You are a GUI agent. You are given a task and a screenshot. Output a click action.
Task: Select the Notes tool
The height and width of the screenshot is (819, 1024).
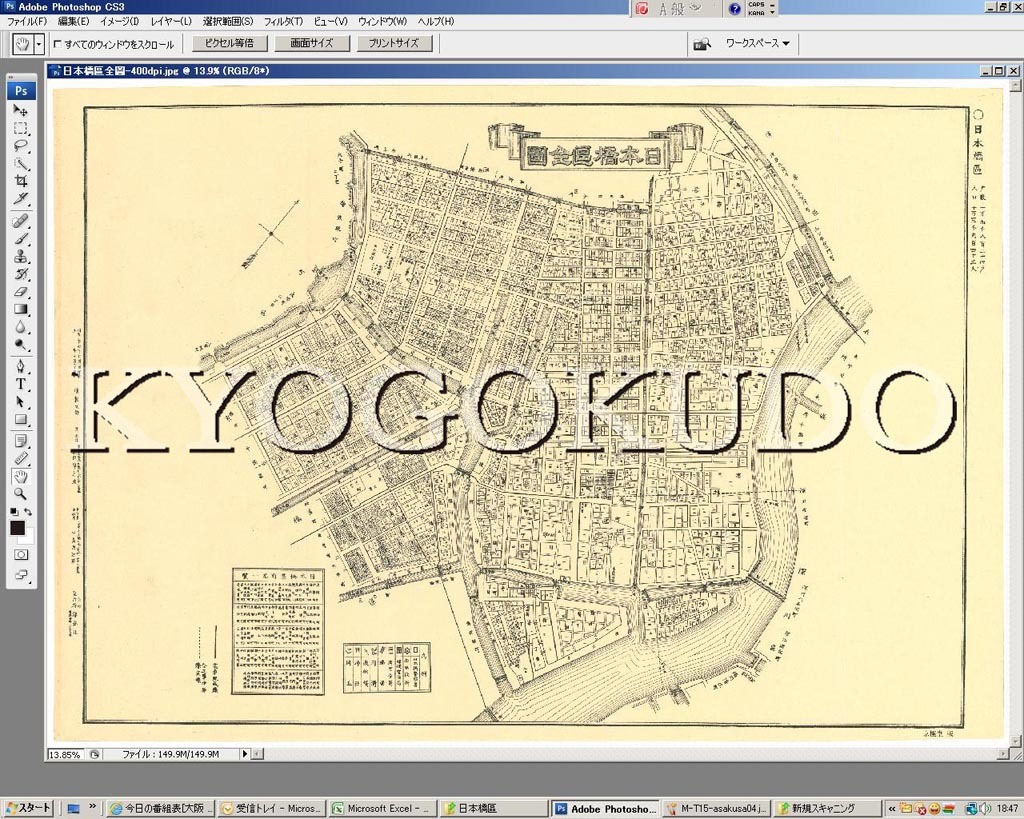pos(21,441)
